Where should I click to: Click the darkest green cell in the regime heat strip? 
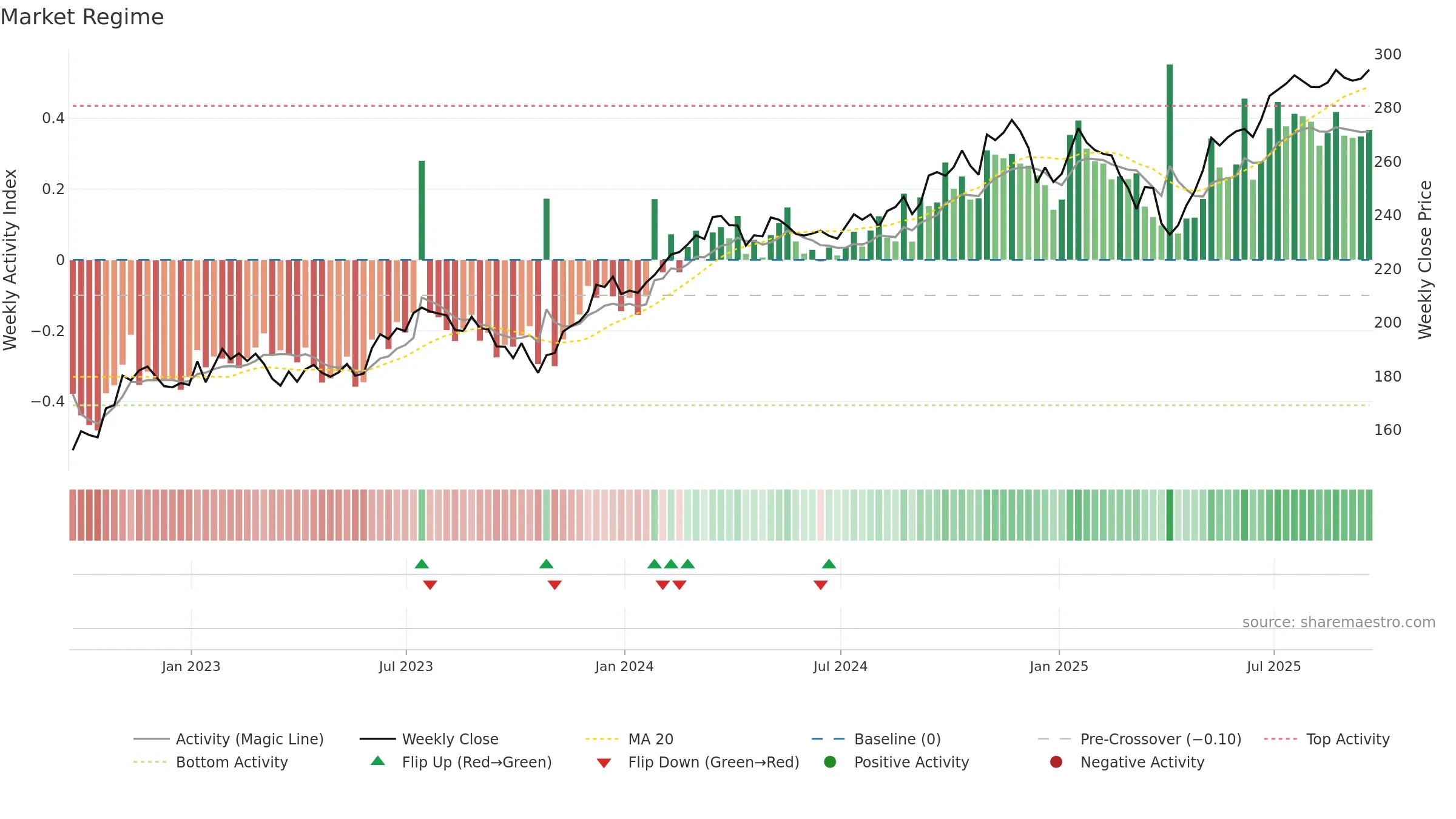[x=1170, y=515]
